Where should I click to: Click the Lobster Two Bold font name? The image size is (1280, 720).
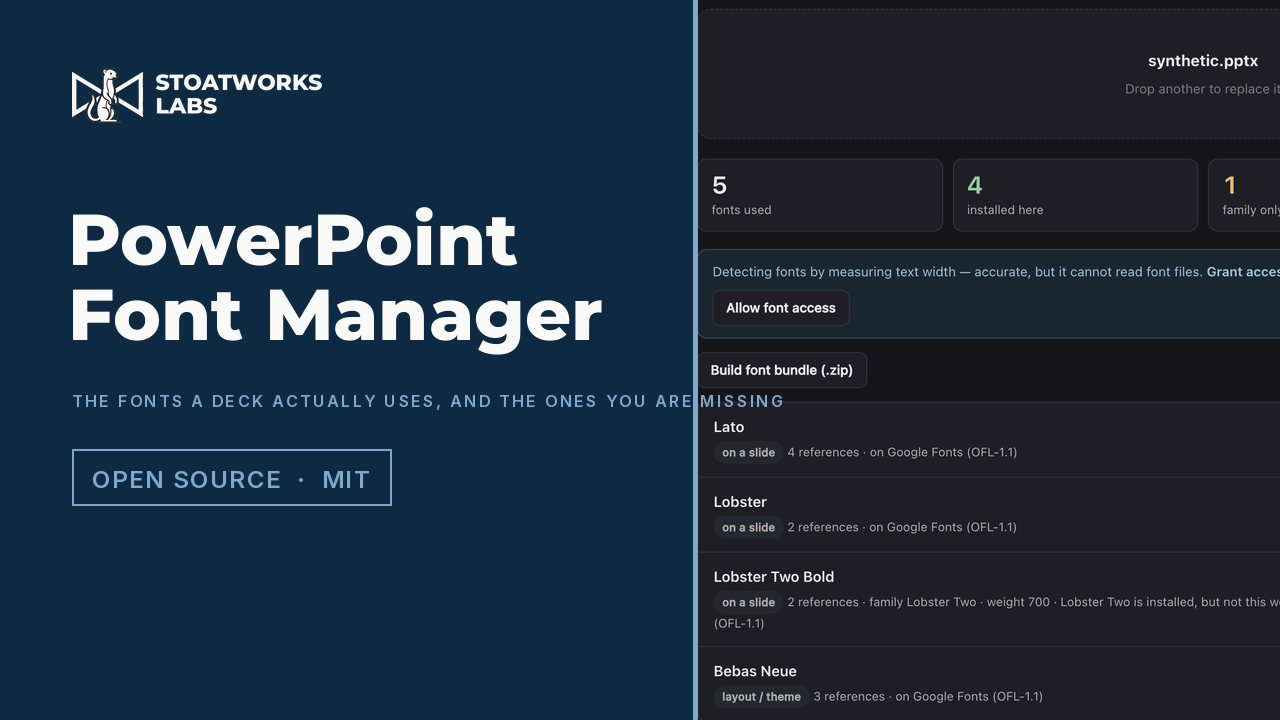774,577
